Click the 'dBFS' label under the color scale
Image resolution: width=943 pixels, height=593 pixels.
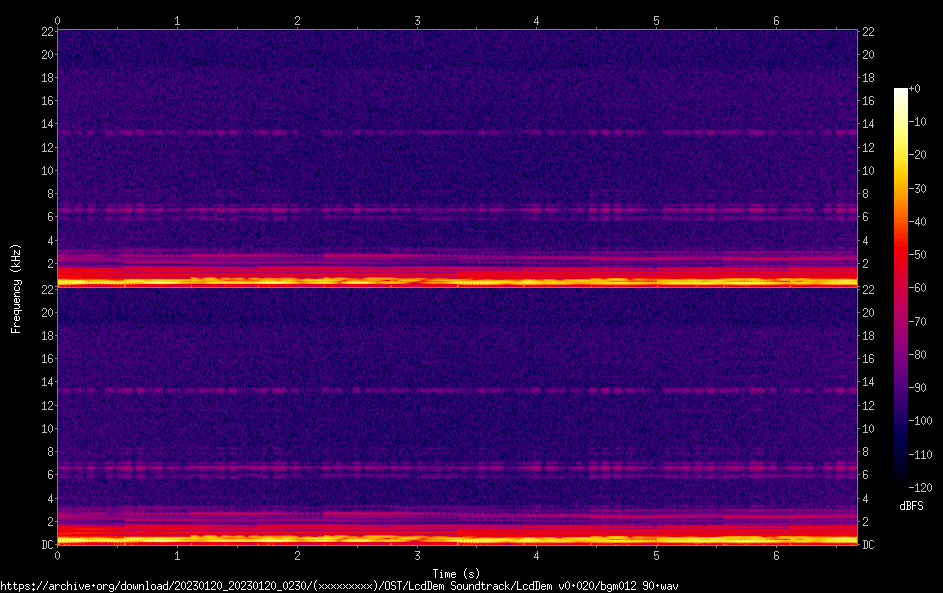pos(911,506)
